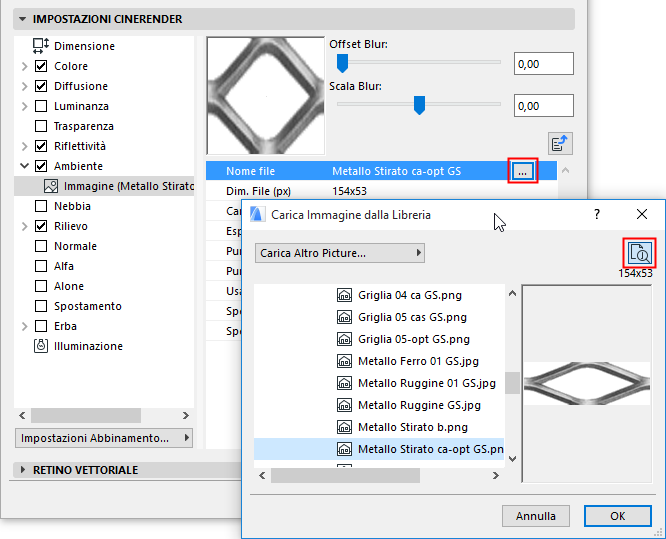Click the Scala Blur value field
This screenshot has width=666, height=539.
click(x=544, y=105)
